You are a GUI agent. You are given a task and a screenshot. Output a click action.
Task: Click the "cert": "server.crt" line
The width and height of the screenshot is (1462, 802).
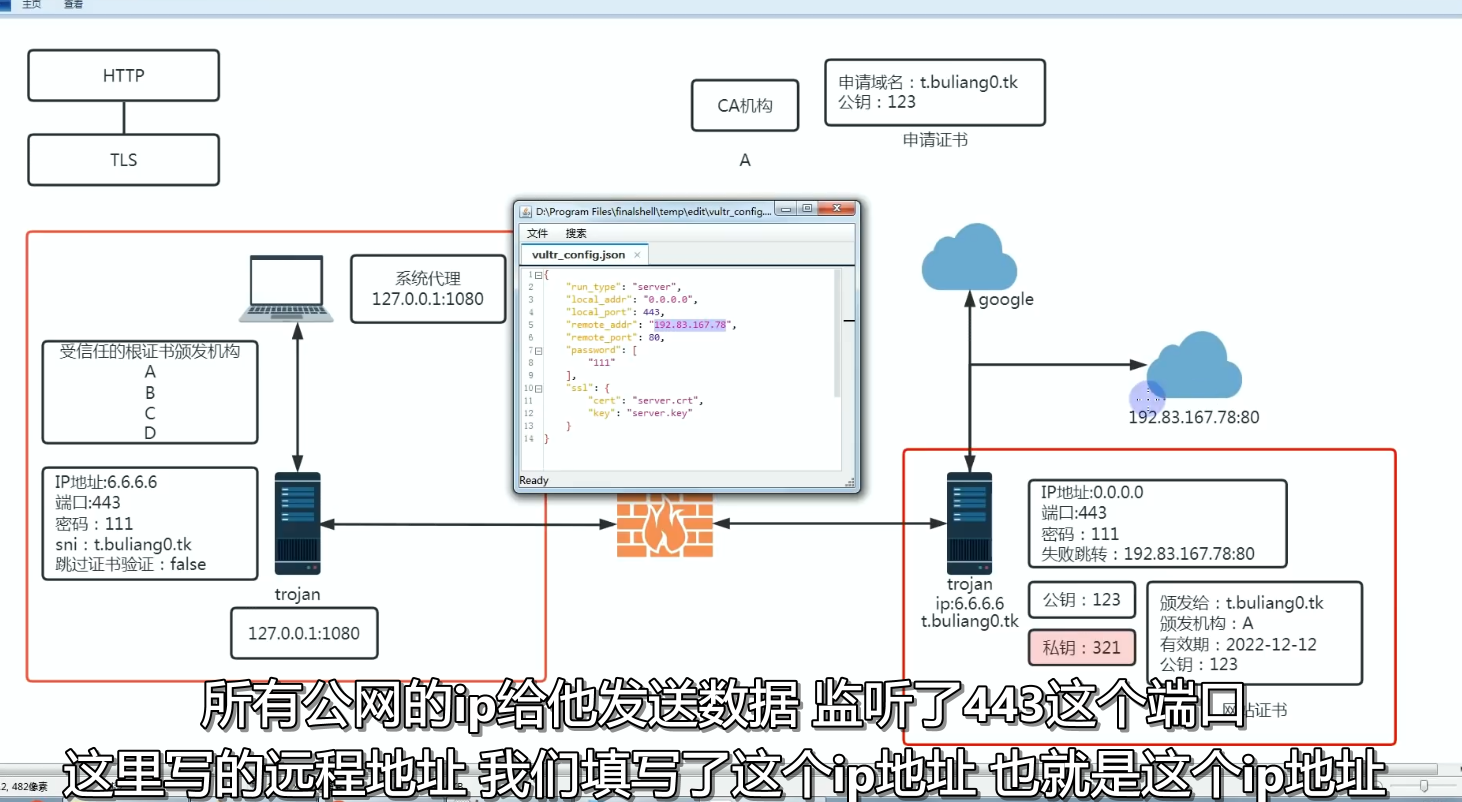(x=645, y=400)
